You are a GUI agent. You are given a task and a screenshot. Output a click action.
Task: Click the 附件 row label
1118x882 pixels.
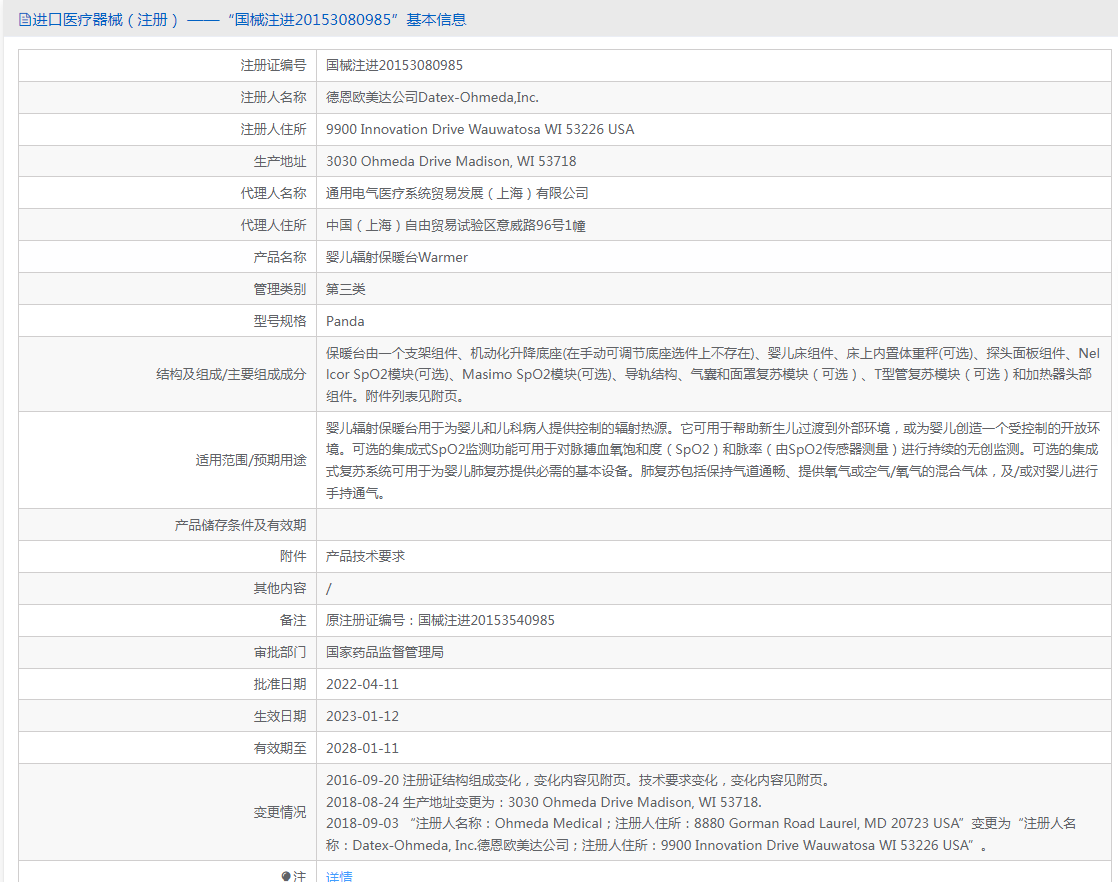tap(293, 556)
